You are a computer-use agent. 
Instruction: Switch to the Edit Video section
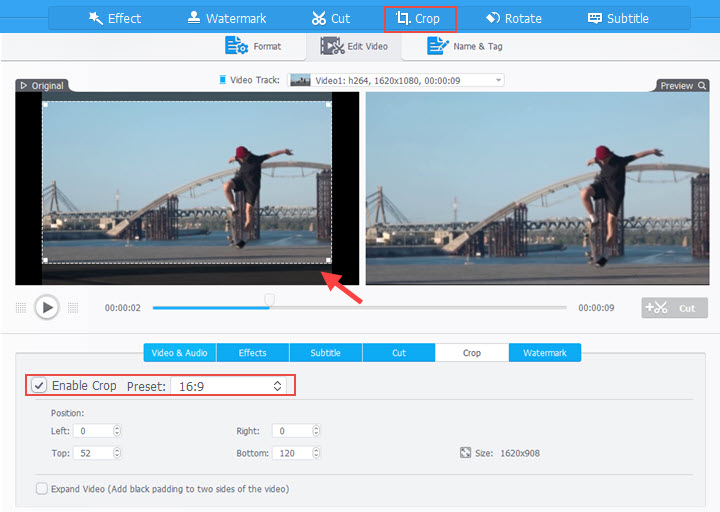pyautogui.click(x=354, y=46)
